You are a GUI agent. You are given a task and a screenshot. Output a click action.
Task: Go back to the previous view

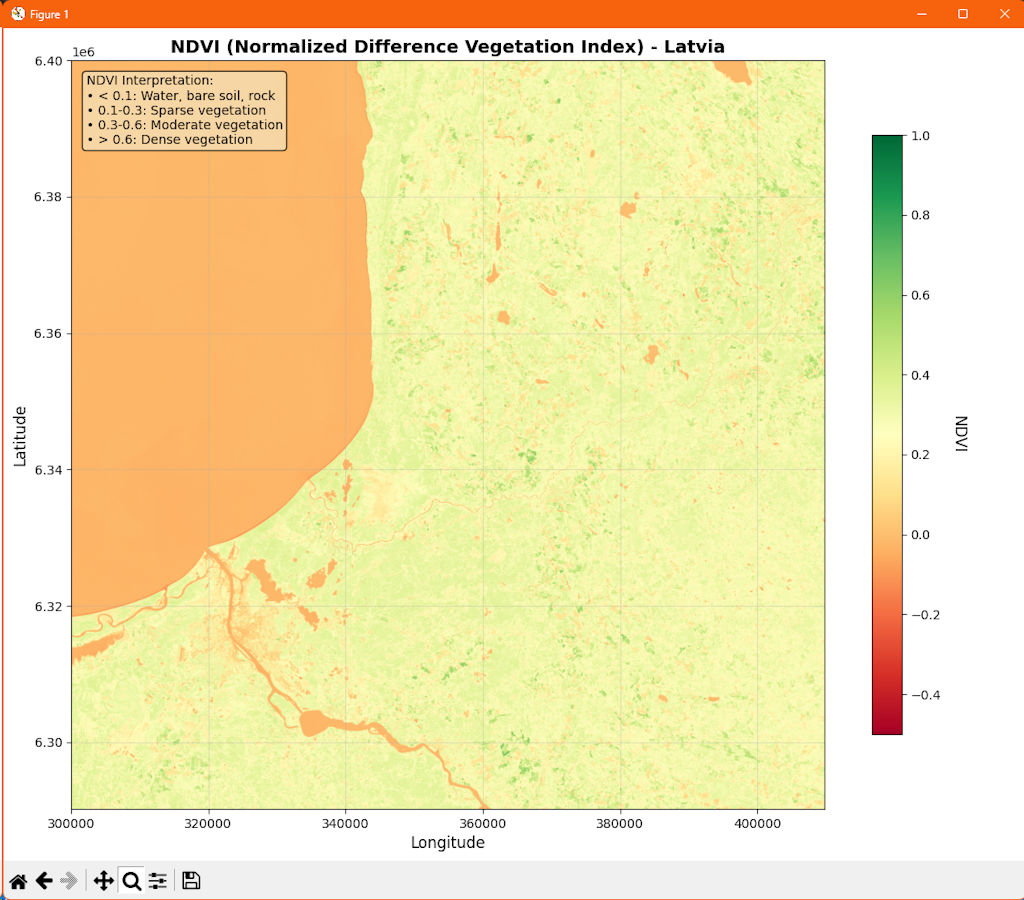[x=44, y=881]
